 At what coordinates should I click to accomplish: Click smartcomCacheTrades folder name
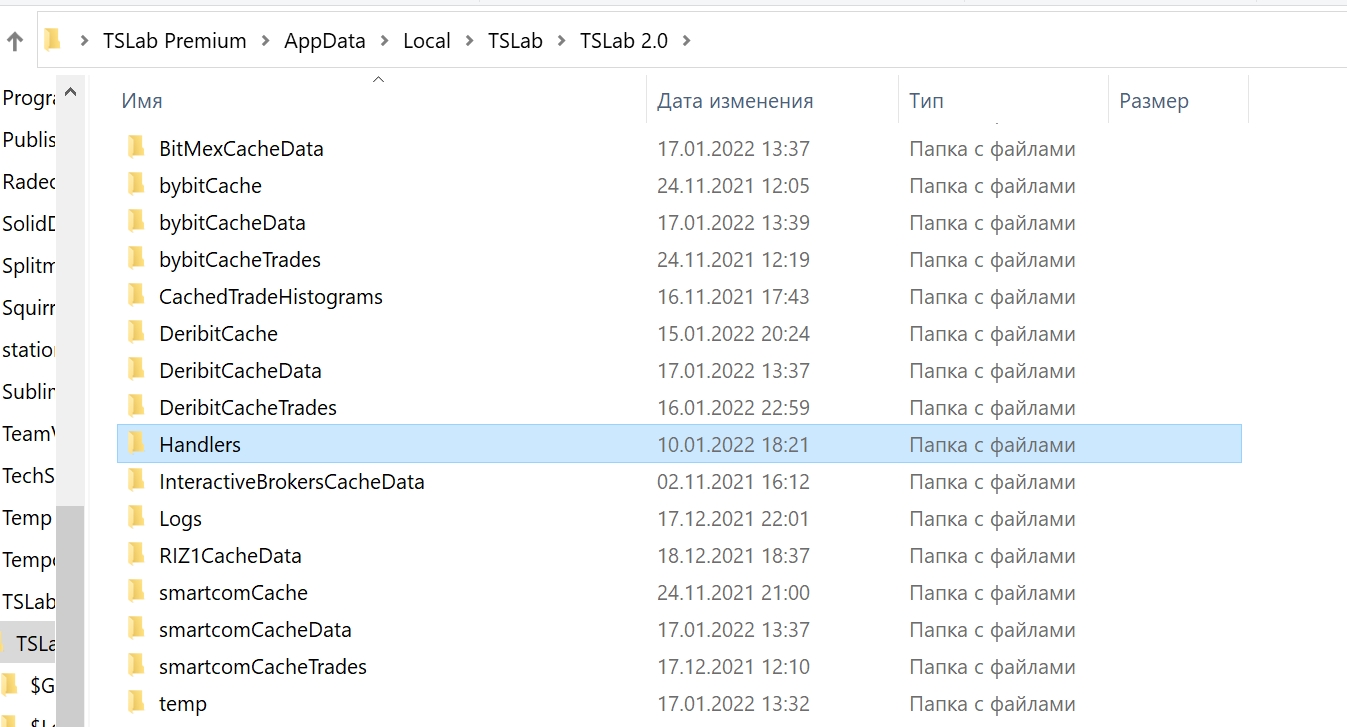(x=263, y=667)
